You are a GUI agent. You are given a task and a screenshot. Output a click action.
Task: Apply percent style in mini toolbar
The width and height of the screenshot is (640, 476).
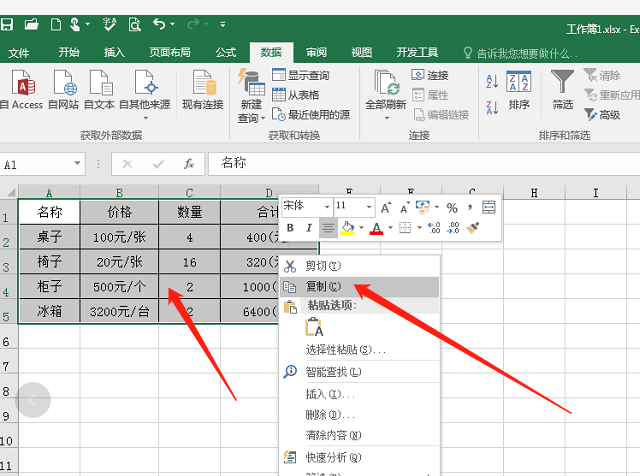452,208
